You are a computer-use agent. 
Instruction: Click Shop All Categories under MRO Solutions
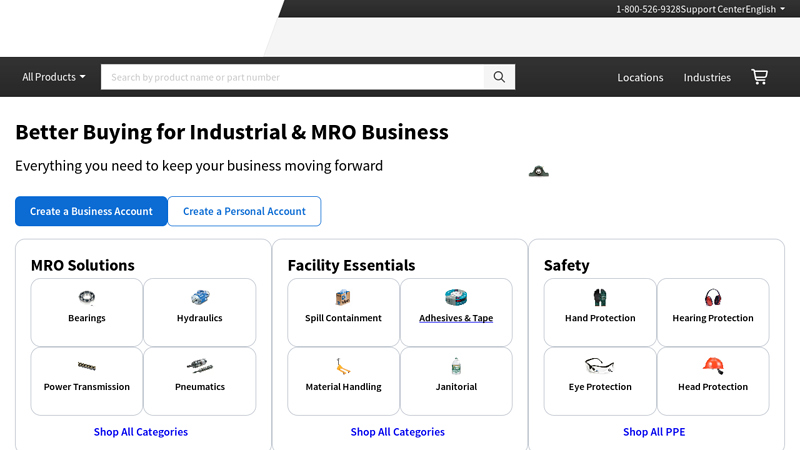click(141, 432)
